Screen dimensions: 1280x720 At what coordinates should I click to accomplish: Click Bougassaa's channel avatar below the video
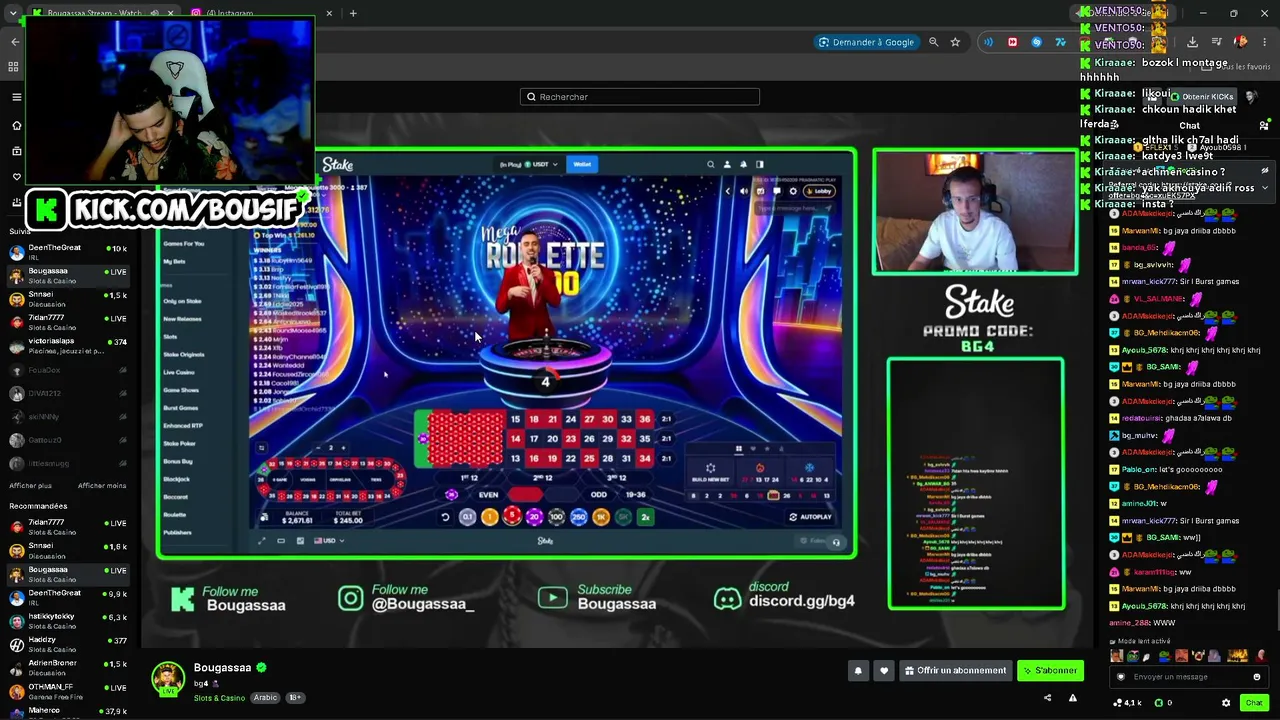(168, 678)
